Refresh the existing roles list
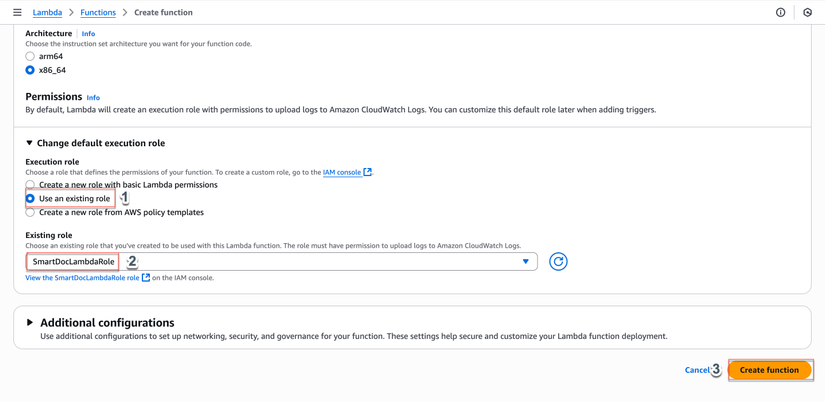 [x=558, y=262]
